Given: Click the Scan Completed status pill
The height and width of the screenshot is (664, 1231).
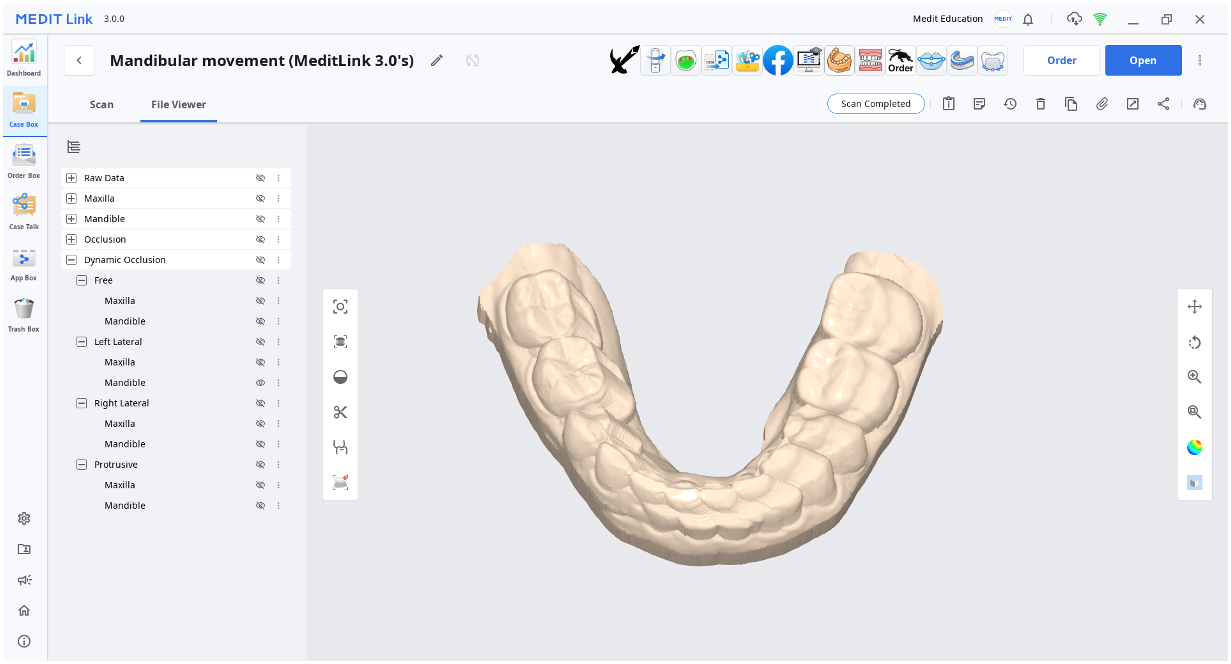Looking at the screenshot, I should 876,103.
